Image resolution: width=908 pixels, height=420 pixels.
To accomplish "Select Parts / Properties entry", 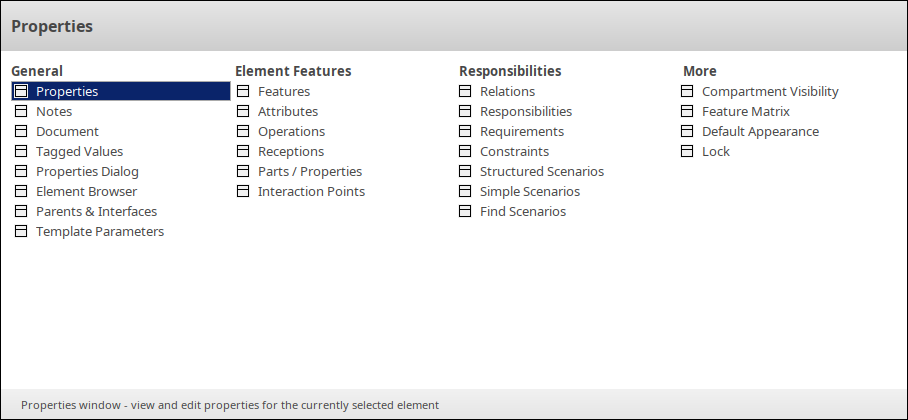I will [x=310, y=171].
